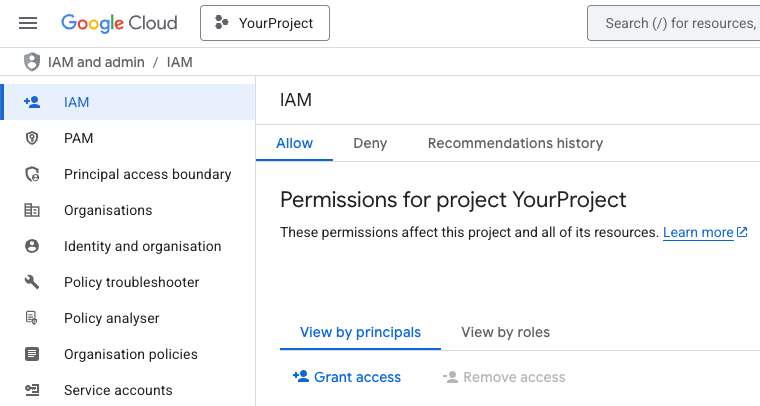Click the Grant access button

[x=347, y=377]
